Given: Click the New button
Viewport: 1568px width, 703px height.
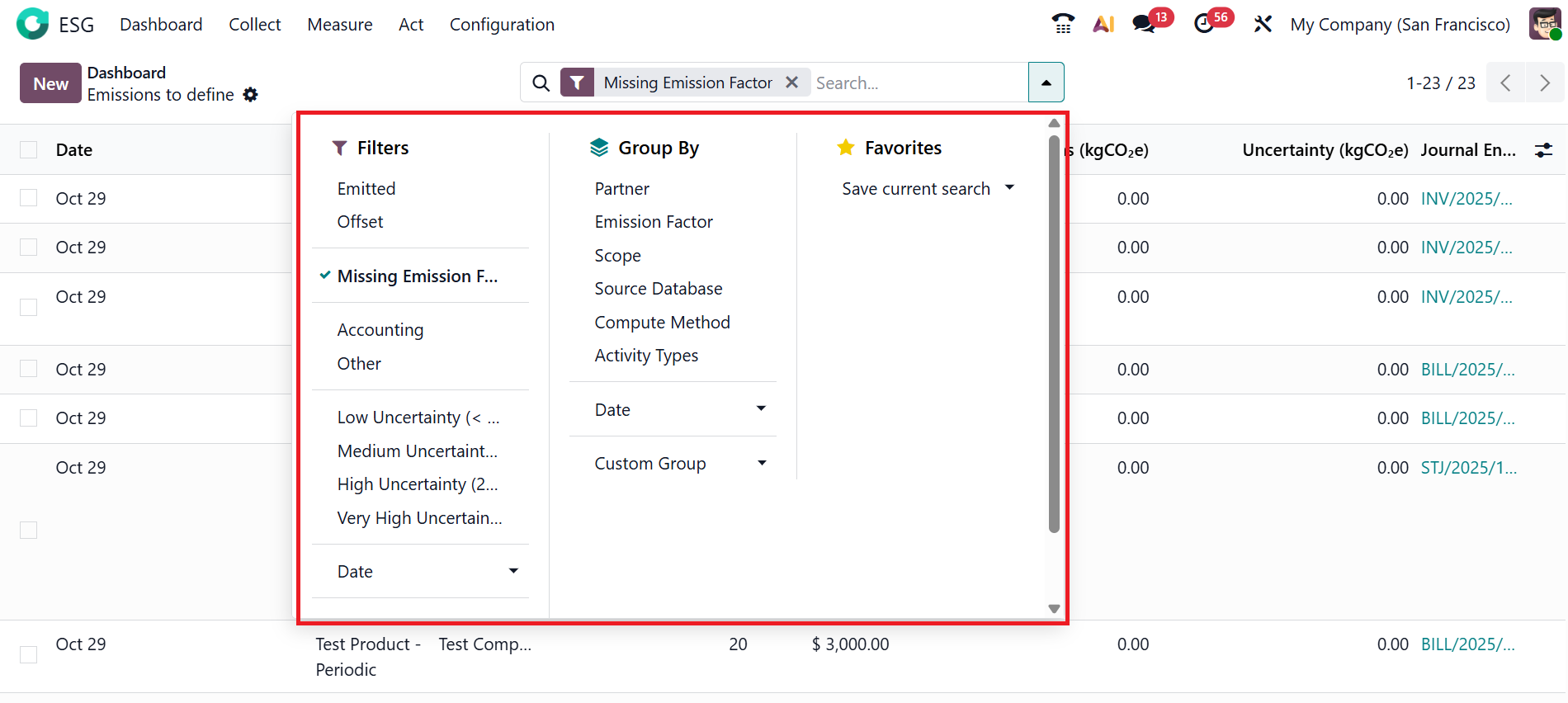Looking at the screenshot, I should tap(50, 83).
